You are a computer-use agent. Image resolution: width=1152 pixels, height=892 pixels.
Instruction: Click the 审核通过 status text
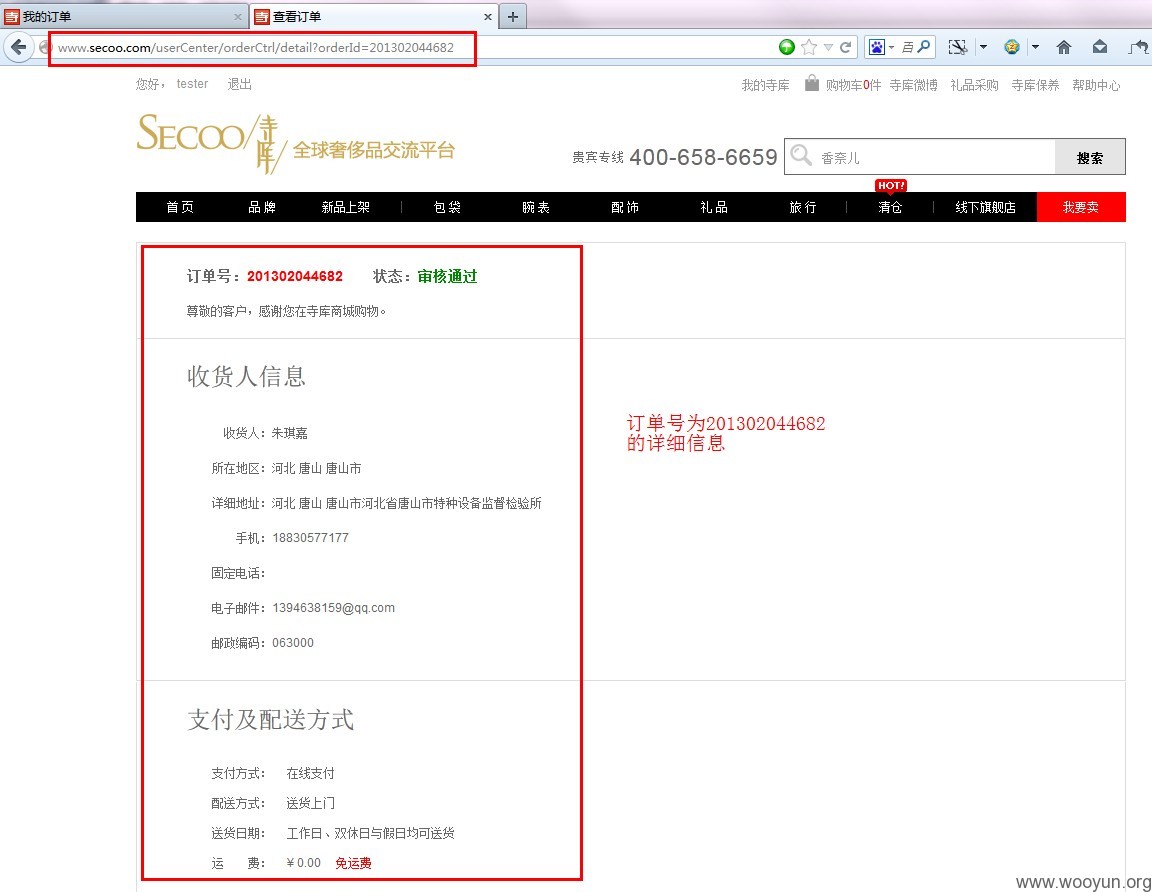(447, 276)
